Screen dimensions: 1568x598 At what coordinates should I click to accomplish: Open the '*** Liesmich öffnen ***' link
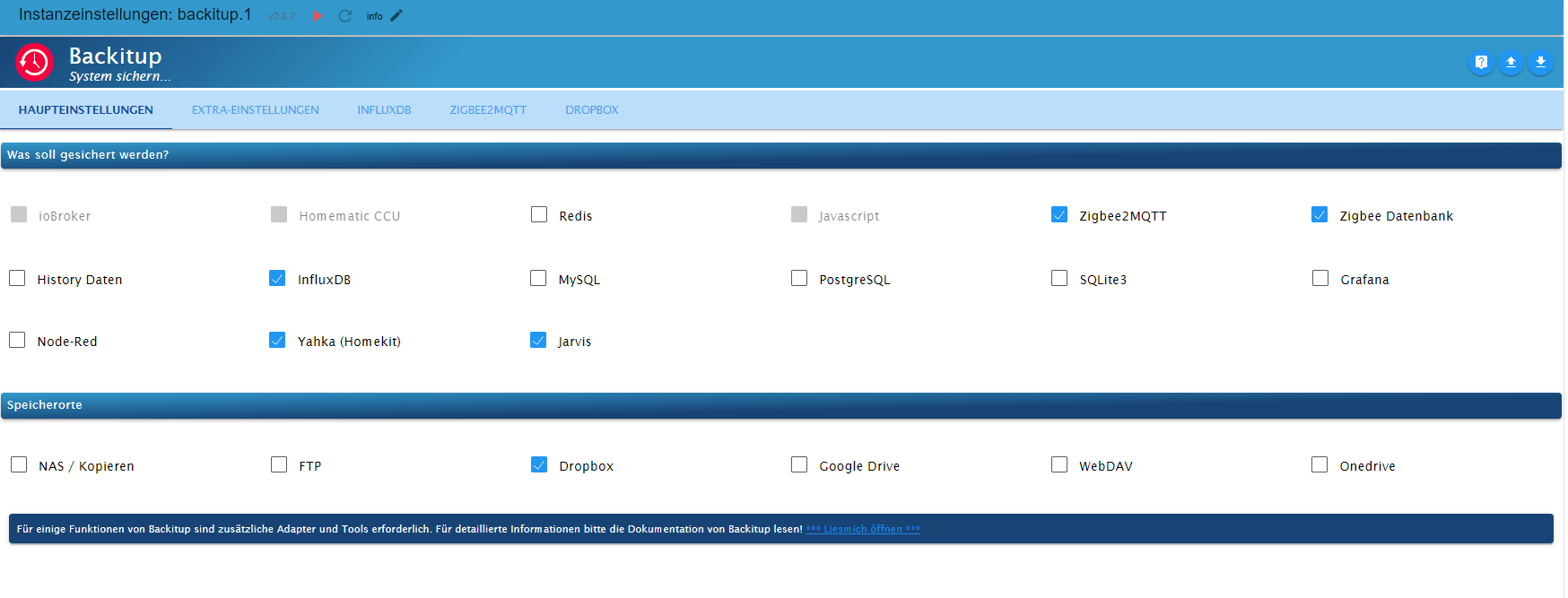(863, 529)
